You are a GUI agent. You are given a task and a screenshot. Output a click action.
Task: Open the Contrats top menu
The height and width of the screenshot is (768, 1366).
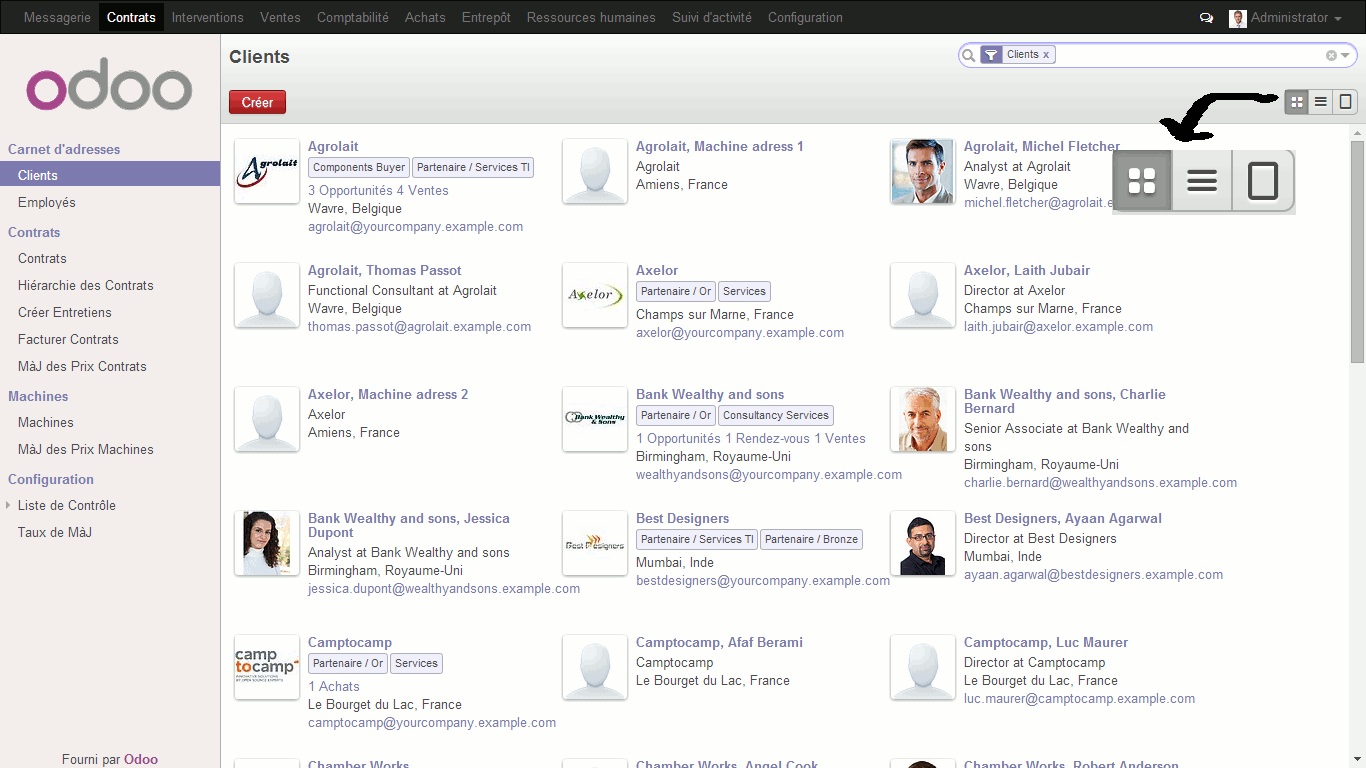click(x=131, y=17)
